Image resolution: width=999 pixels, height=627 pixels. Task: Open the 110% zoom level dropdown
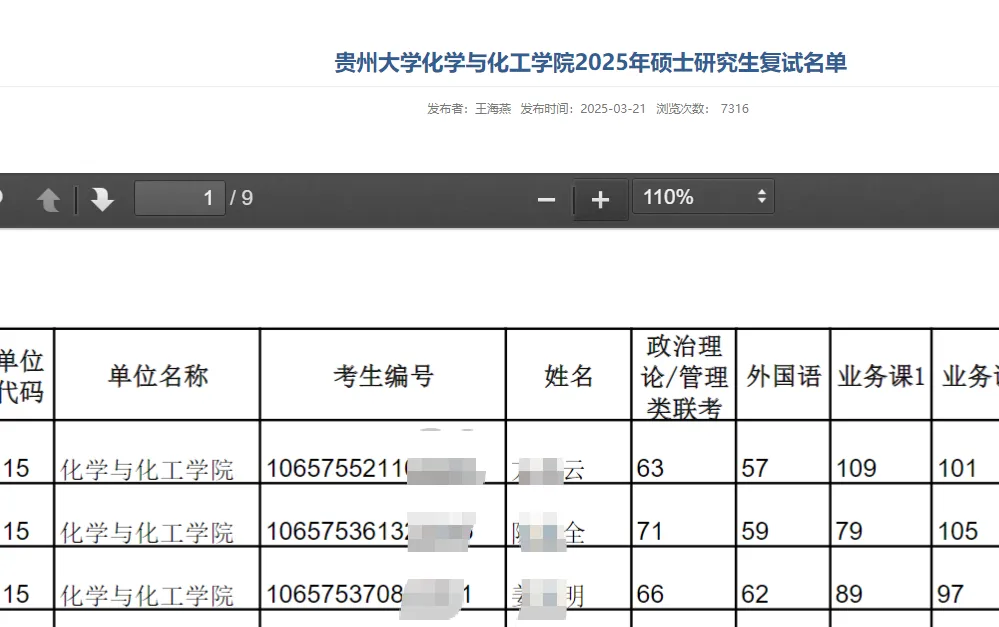click(x=703, y=197)
